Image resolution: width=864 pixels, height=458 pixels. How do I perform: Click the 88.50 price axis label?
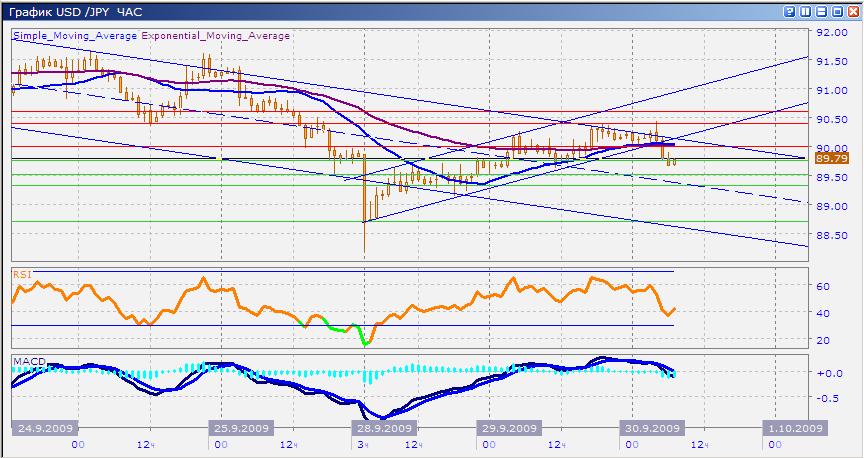tap(831, 236)
